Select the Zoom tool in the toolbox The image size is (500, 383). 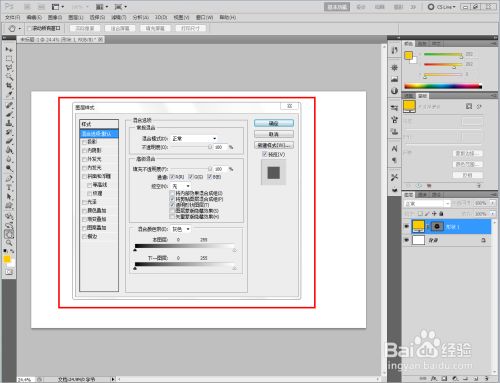point(9,243)
